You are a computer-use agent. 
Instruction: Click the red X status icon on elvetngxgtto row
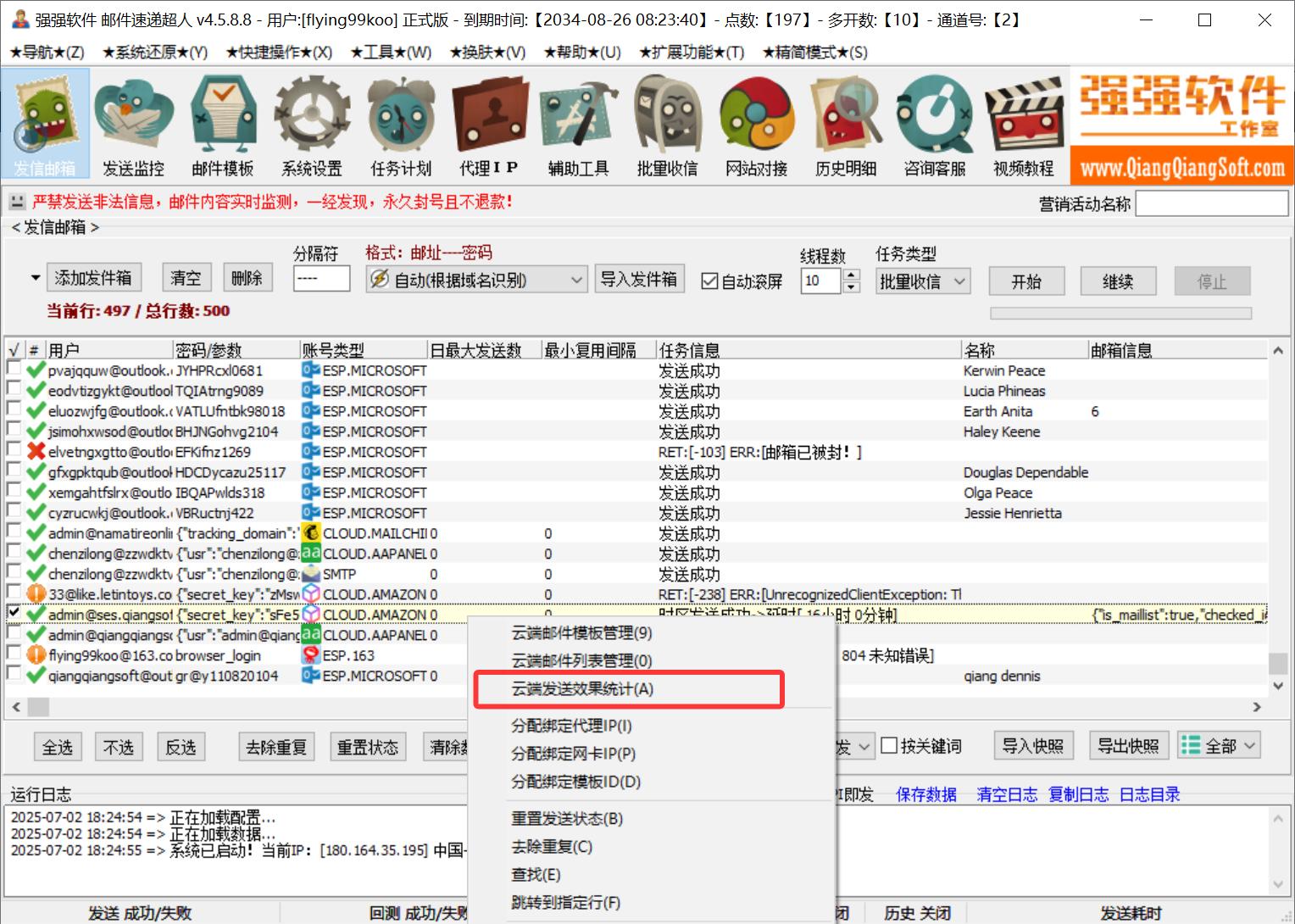click(x=36, y=452)
